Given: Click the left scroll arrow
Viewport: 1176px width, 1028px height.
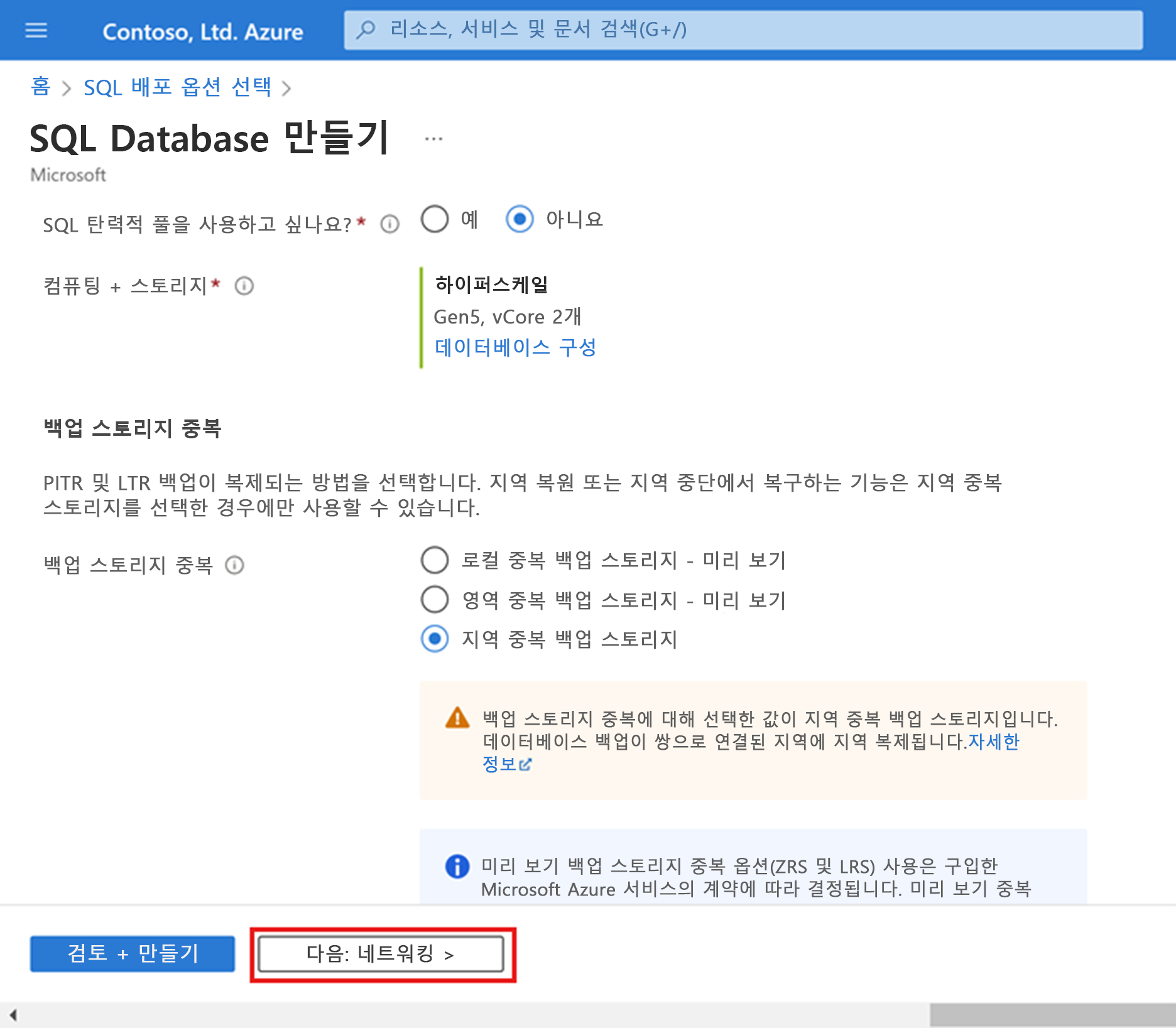Looking at the screenshot, I should point(13,1014).
